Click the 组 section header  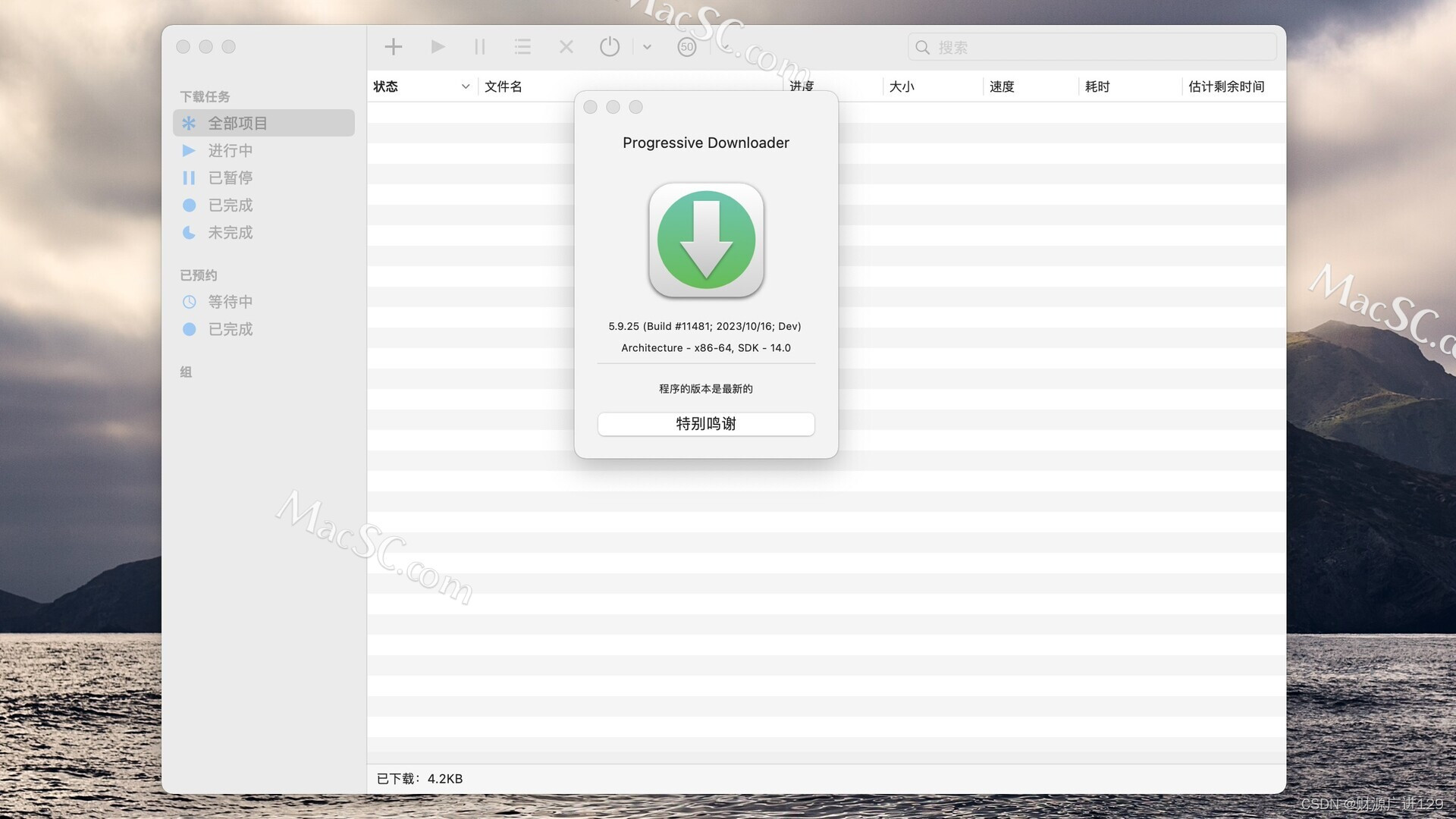click(186, 372)
